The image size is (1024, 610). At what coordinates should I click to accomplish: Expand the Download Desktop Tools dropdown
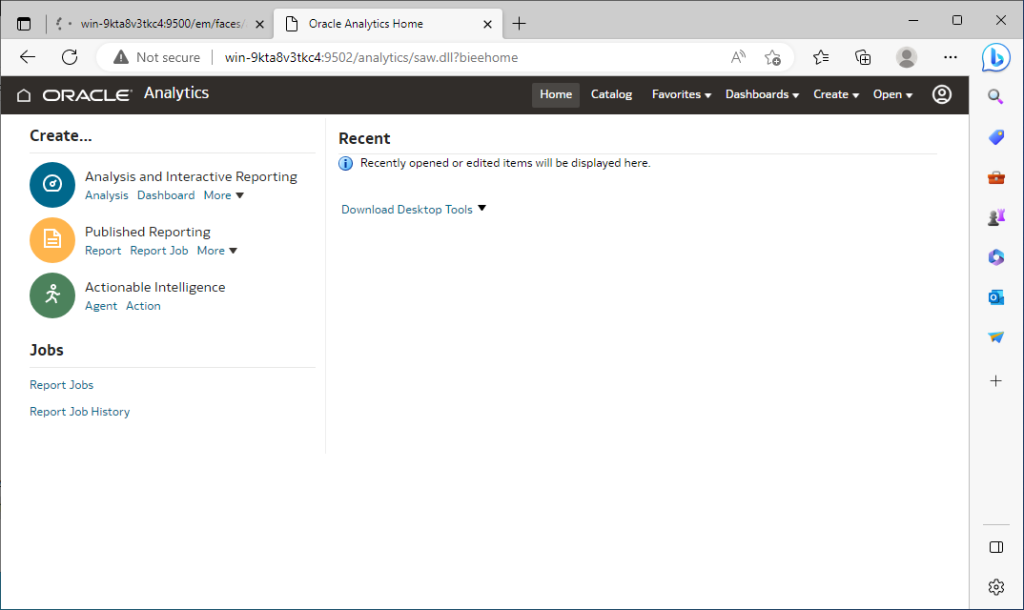(413, 209)
